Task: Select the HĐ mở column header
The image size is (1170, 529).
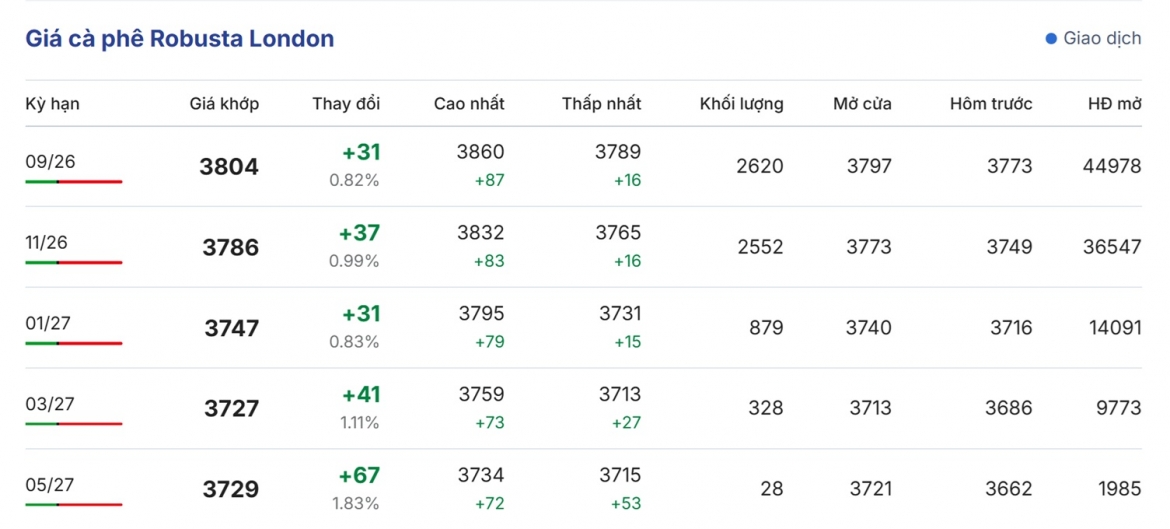Action: coord(1115,104)
